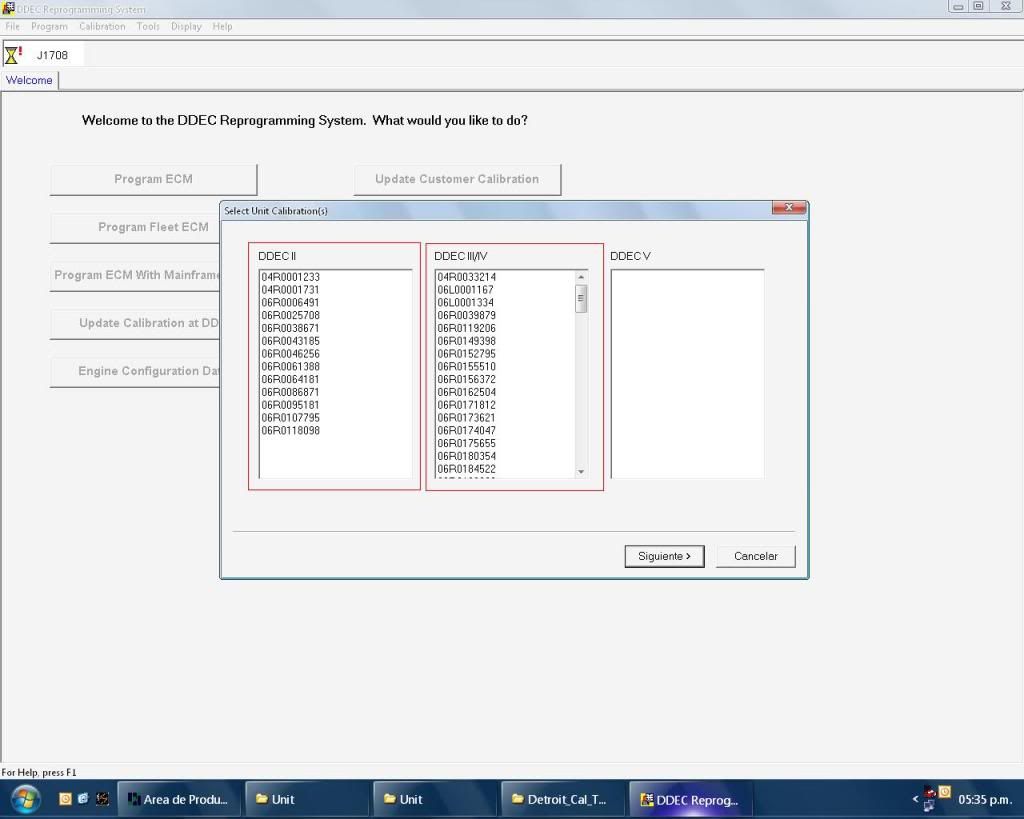1024x819 pixels.
Task: Open the Program menu
Action: pos(49,26)
